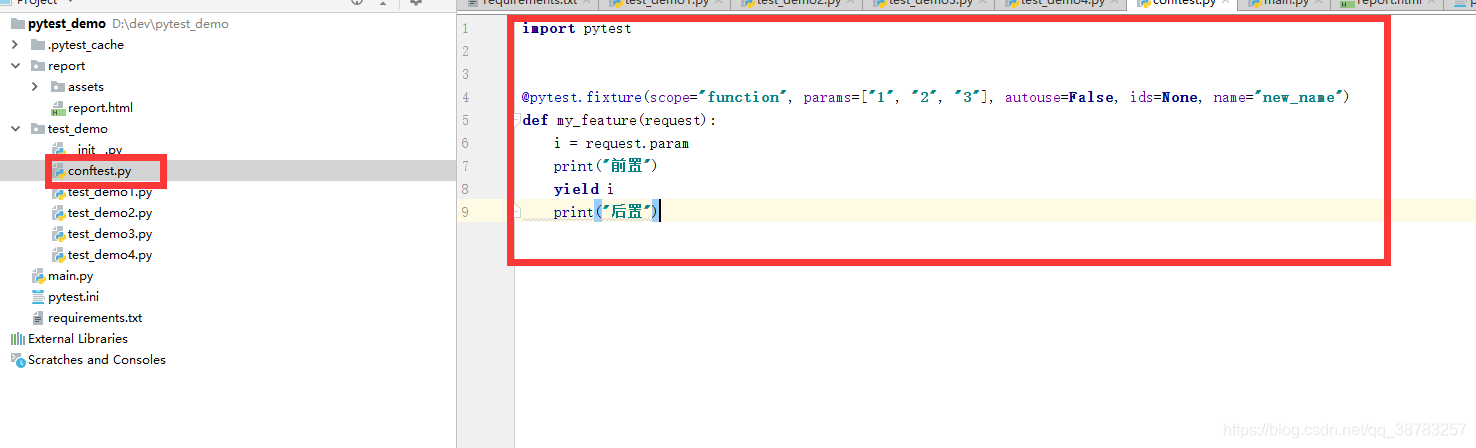Screen dimensions: 1476x448
Task: Click the pytest.ini file icon
Action: (38, 297)
